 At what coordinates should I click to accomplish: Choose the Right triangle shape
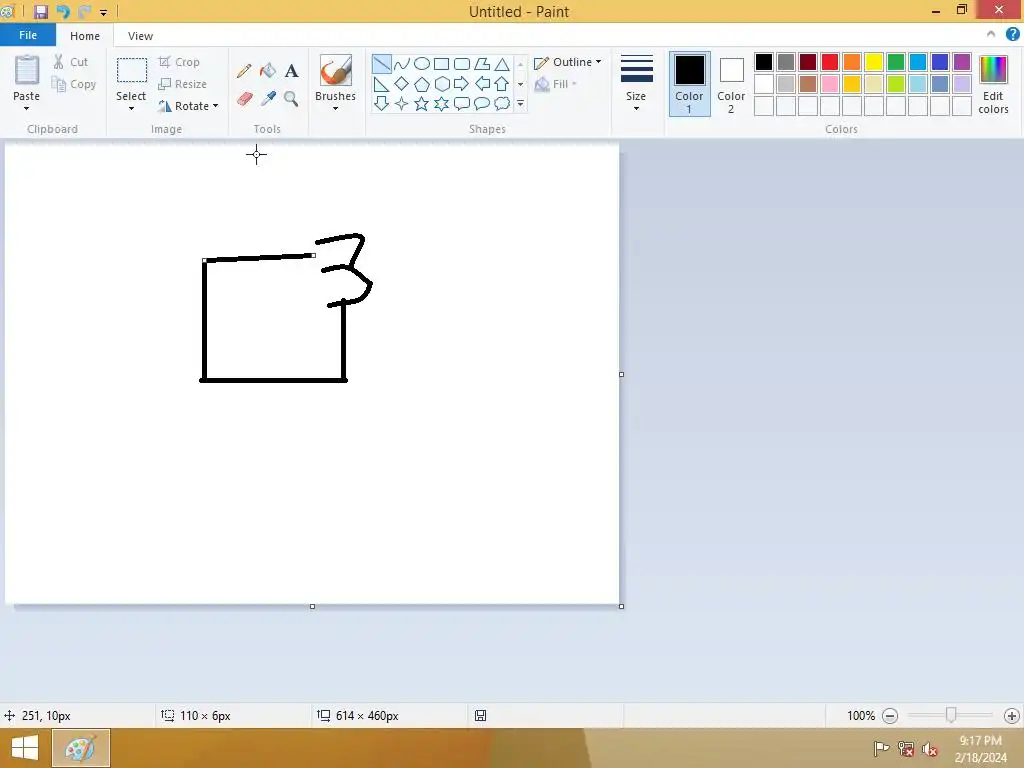click(381, 84)
